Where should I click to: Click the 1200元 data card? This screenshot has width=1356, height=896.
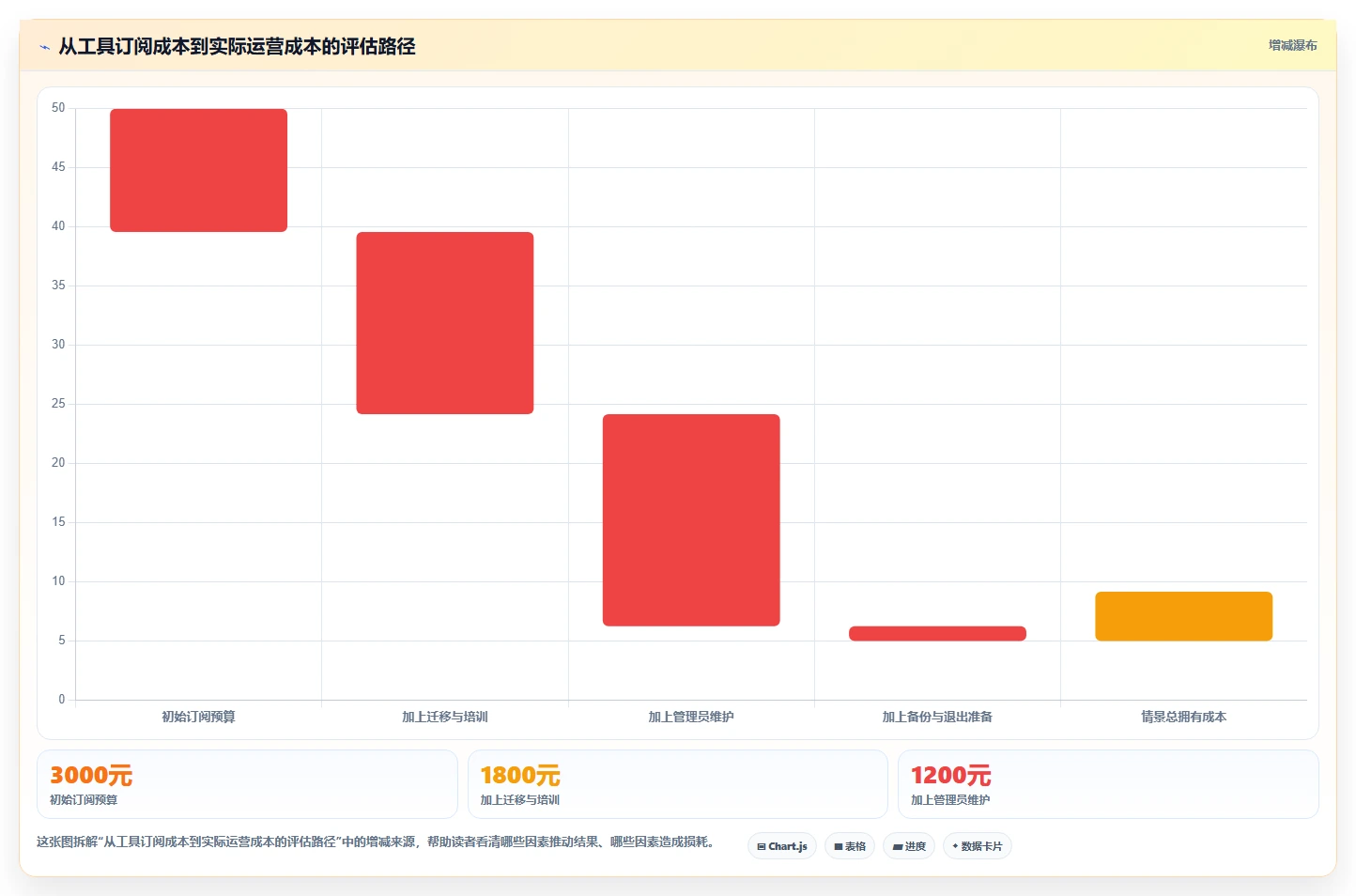(1108, 784)
